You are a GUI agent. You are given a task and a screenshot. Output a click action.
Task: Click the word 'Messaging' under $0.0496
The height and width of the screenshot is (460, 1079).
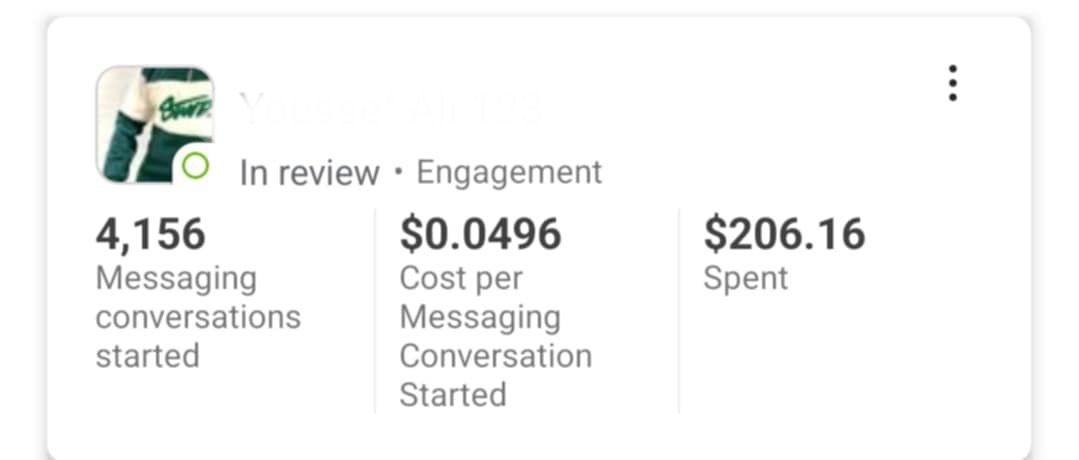(479, 317)
